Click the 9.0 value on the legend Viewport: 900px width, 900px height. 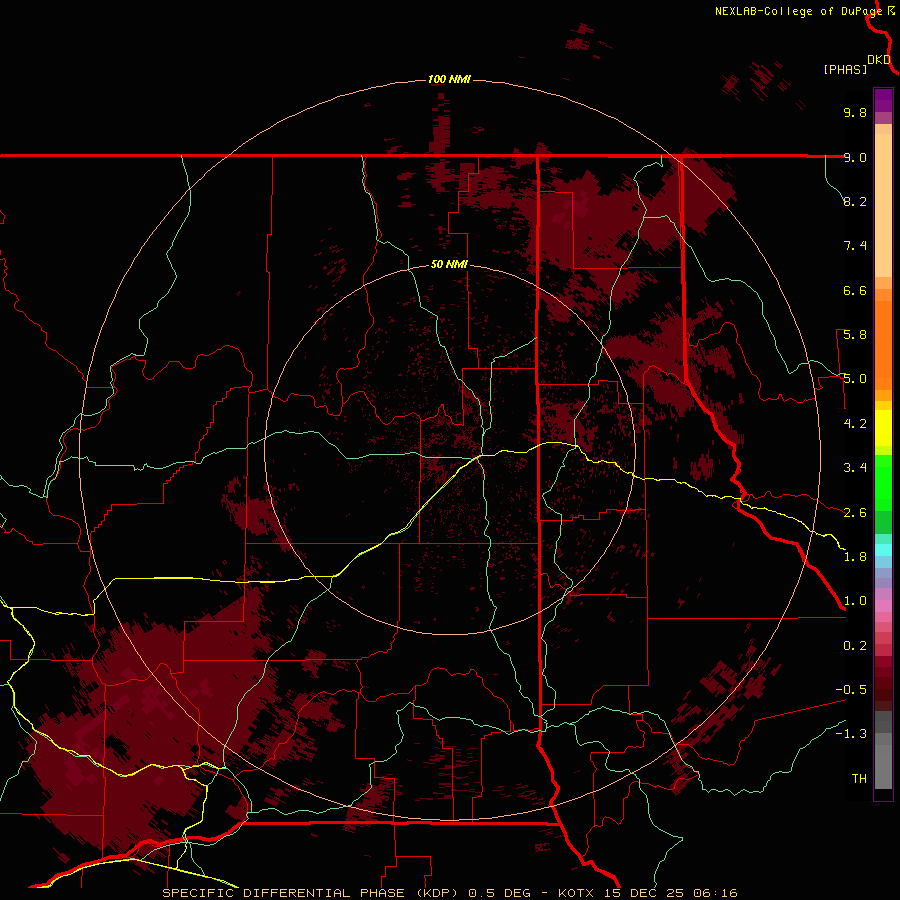click(x=855, y=157)
